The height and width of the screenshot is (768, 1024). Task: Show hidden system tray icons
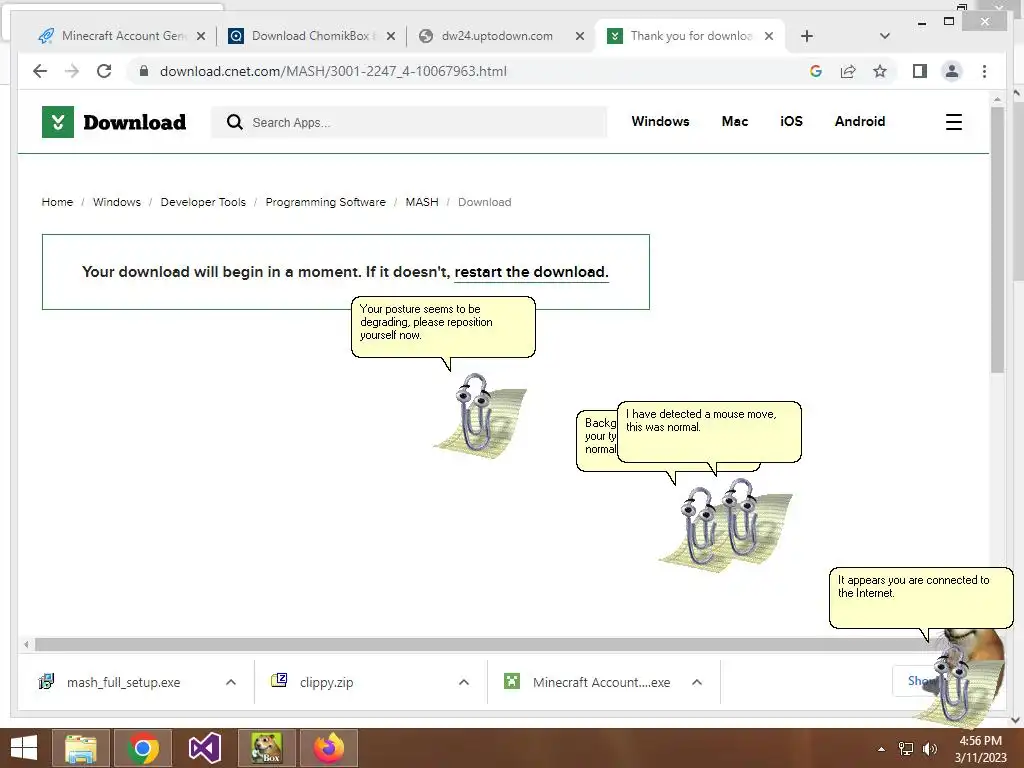tap(881, 749)
